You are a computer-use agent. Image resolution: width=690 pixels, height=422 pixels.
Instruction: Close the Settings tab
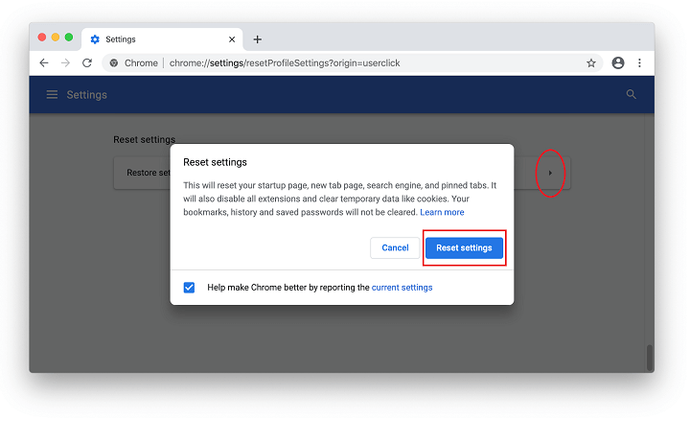pos(232,40)
